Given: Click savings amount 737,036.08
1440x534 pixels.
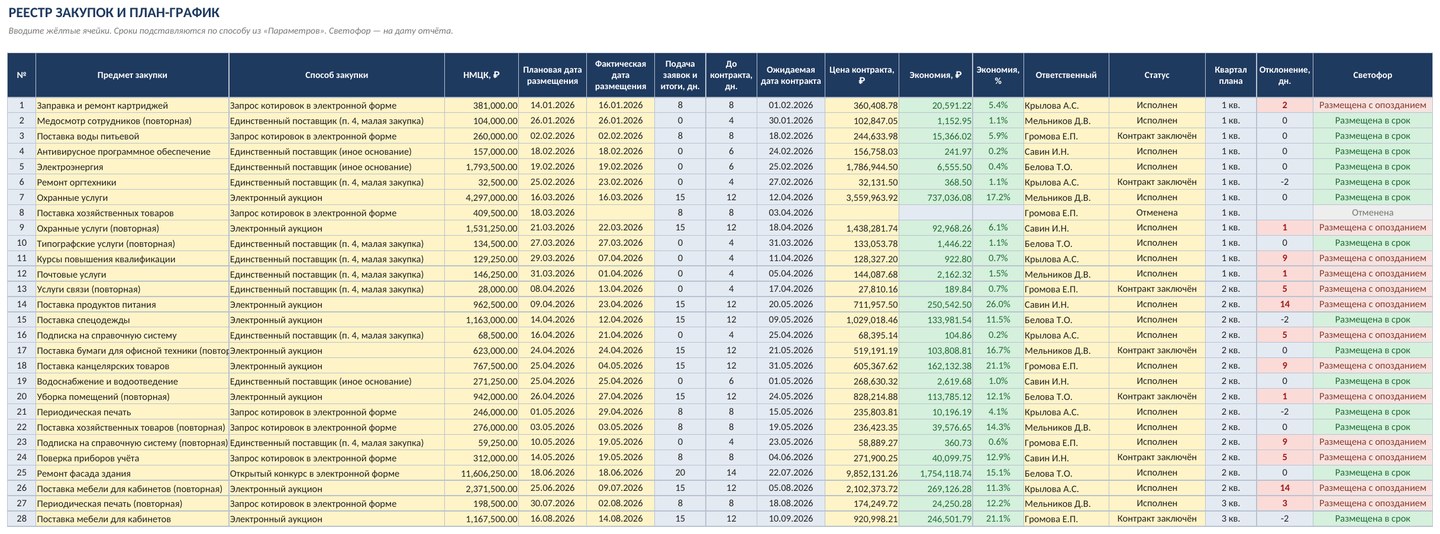Looking at the screenshot, I should [936, 197].
